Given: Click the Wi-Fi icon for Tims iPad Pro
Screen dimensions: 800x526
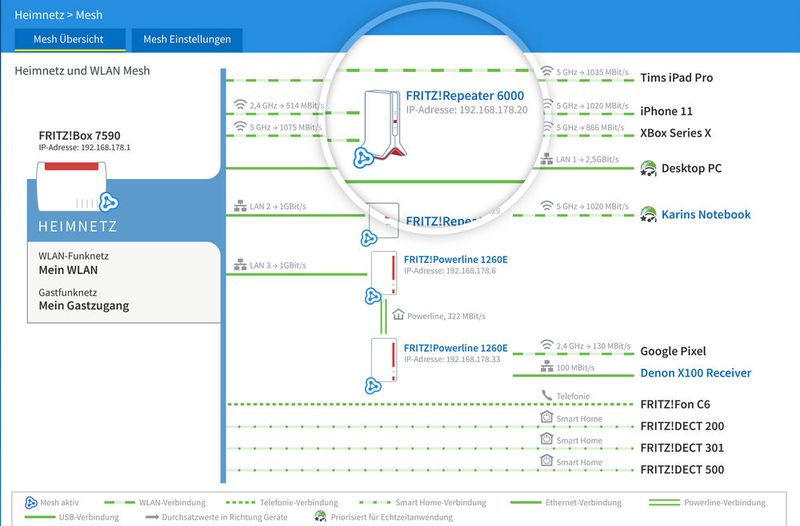Looking at the screenshot, I should pyautogui.click(x=546, y=71).
